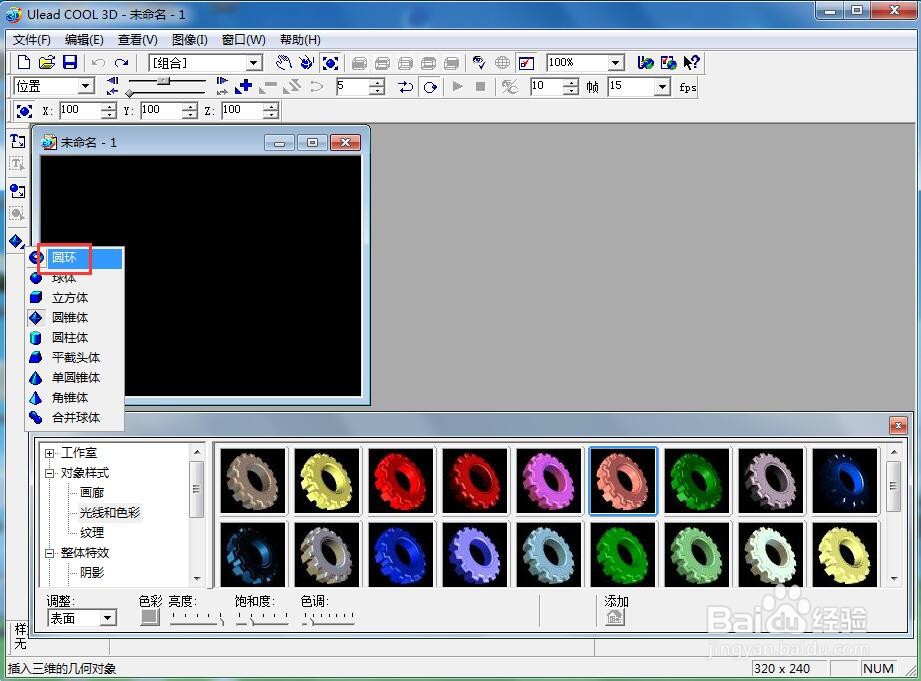The image size is (921, 681).
Task: Click the eye preview icon in the toolbar
Action: 479,62
